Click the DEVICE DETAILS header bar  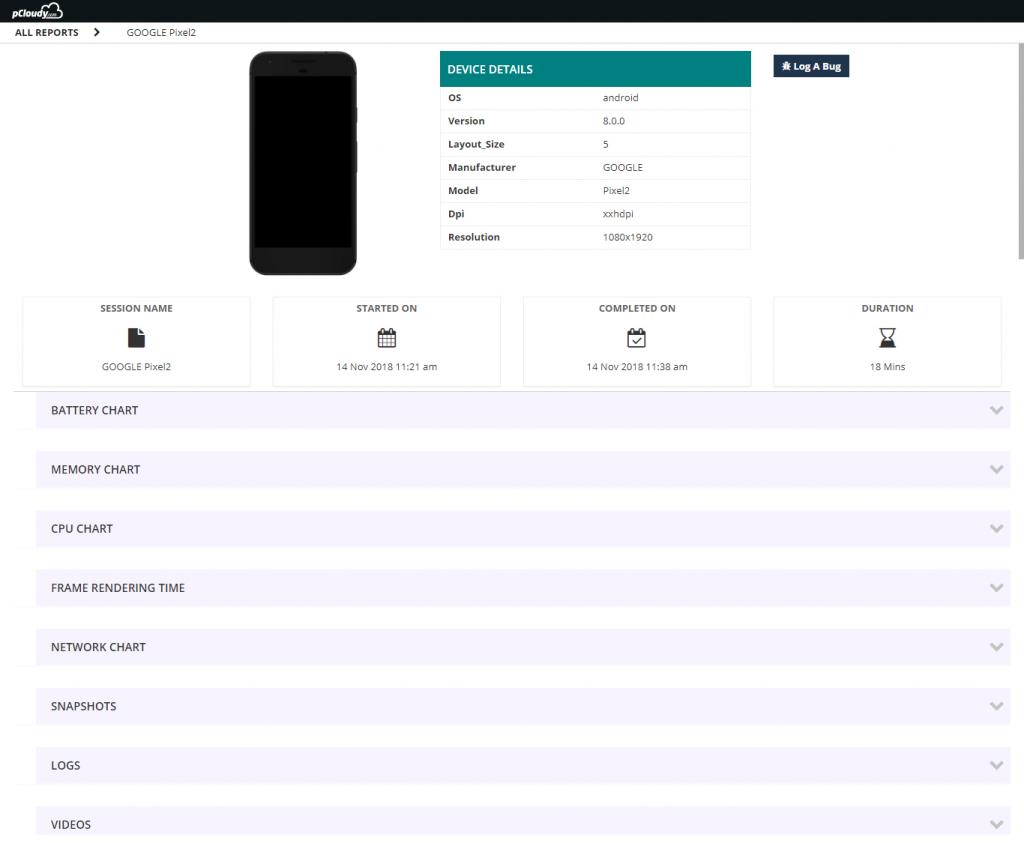595,69
